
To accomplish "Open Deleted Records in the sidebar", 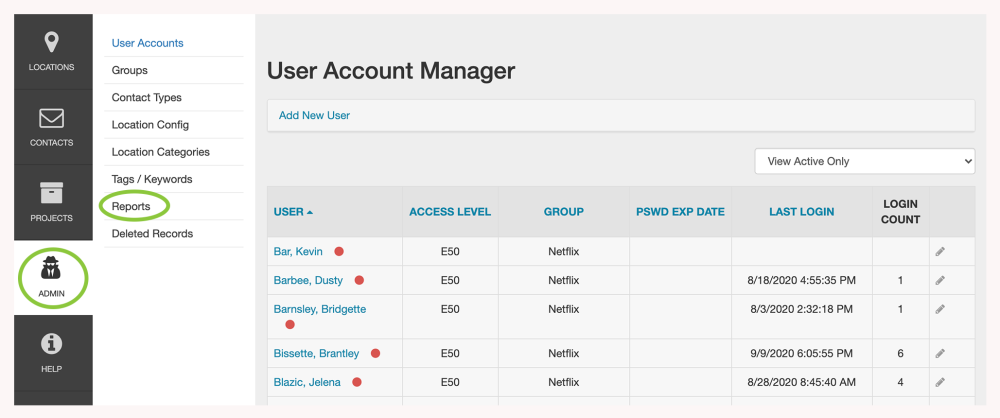I will (152, 234).
